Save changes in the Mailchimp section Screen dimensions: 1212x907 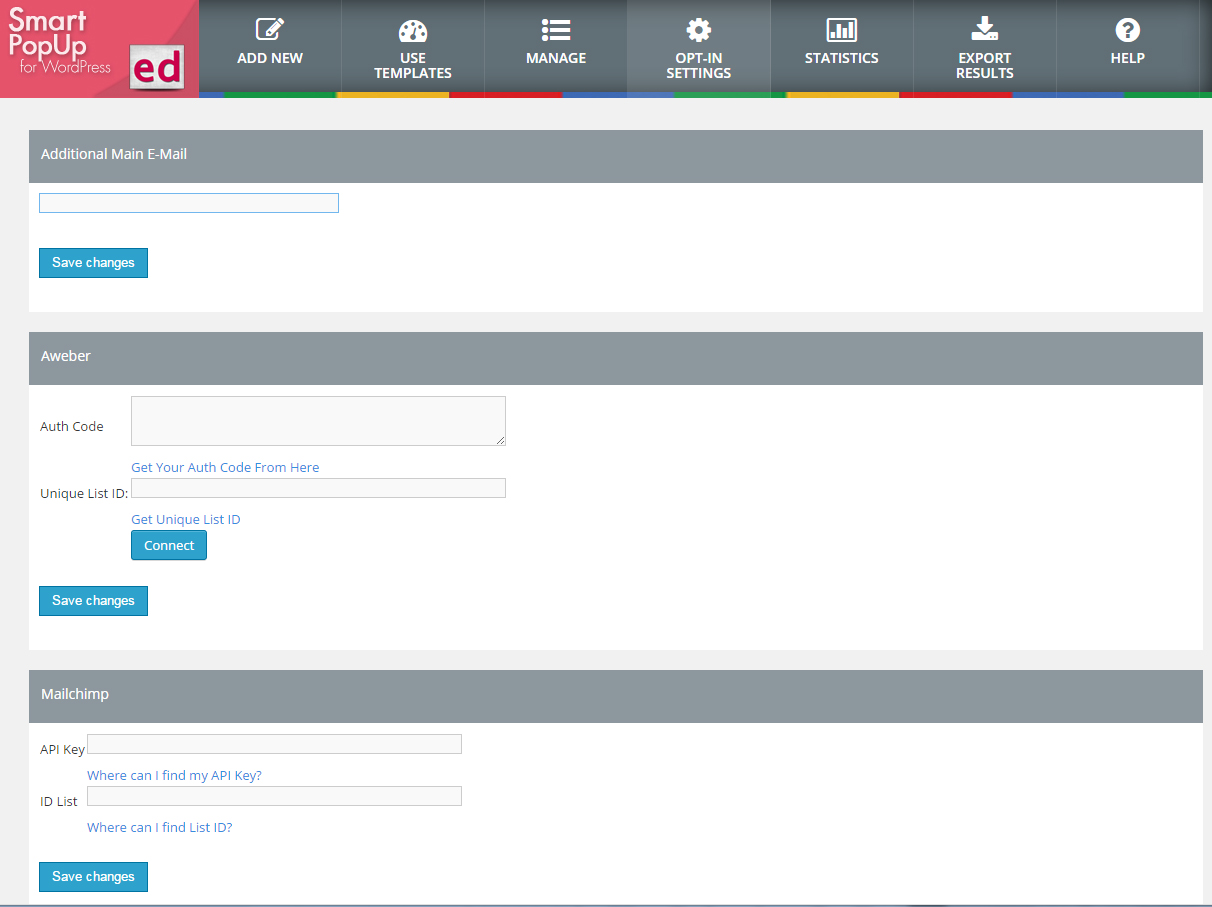[93, 877]
